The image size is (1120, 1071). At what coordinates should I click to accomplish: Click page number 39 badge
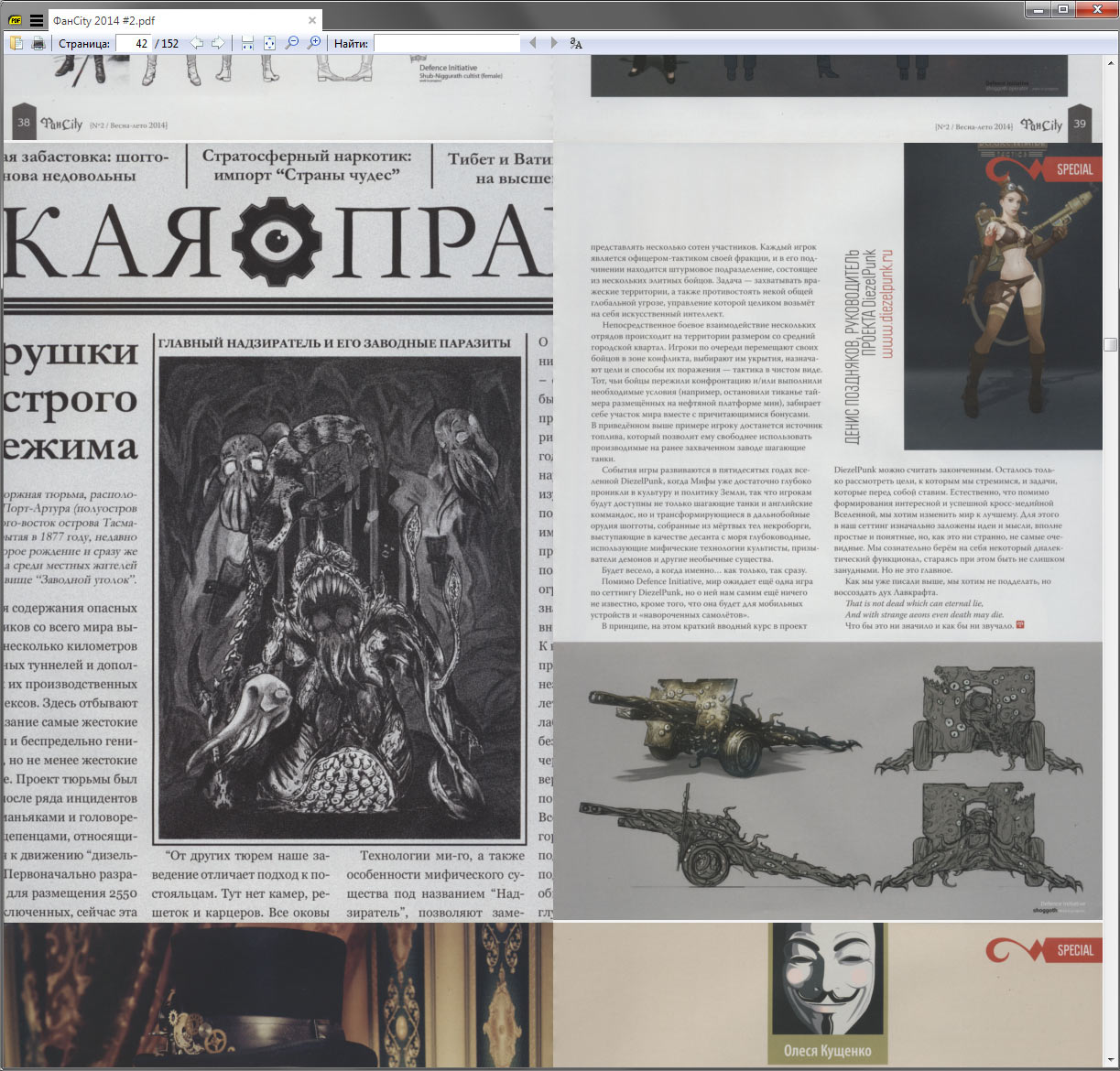[x=1080, y=124]
